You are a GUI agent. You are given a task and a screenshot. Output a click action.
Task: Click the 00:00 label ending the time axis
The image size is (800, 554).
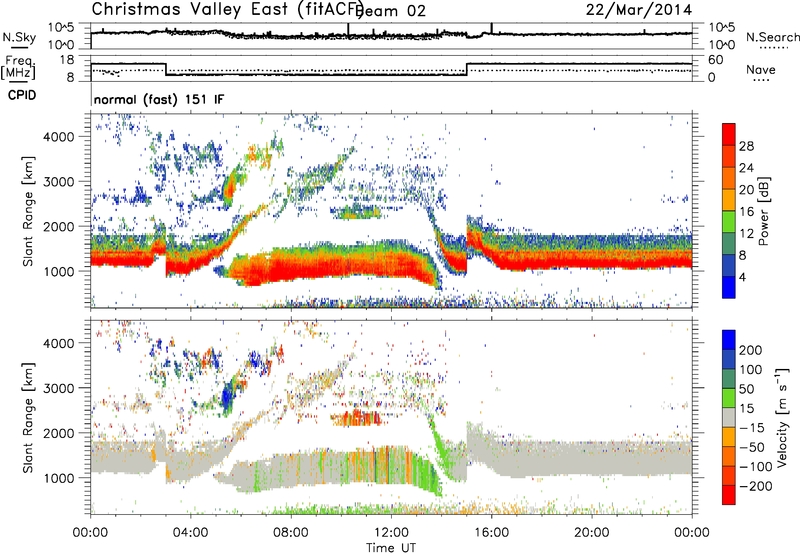[691, 533]
